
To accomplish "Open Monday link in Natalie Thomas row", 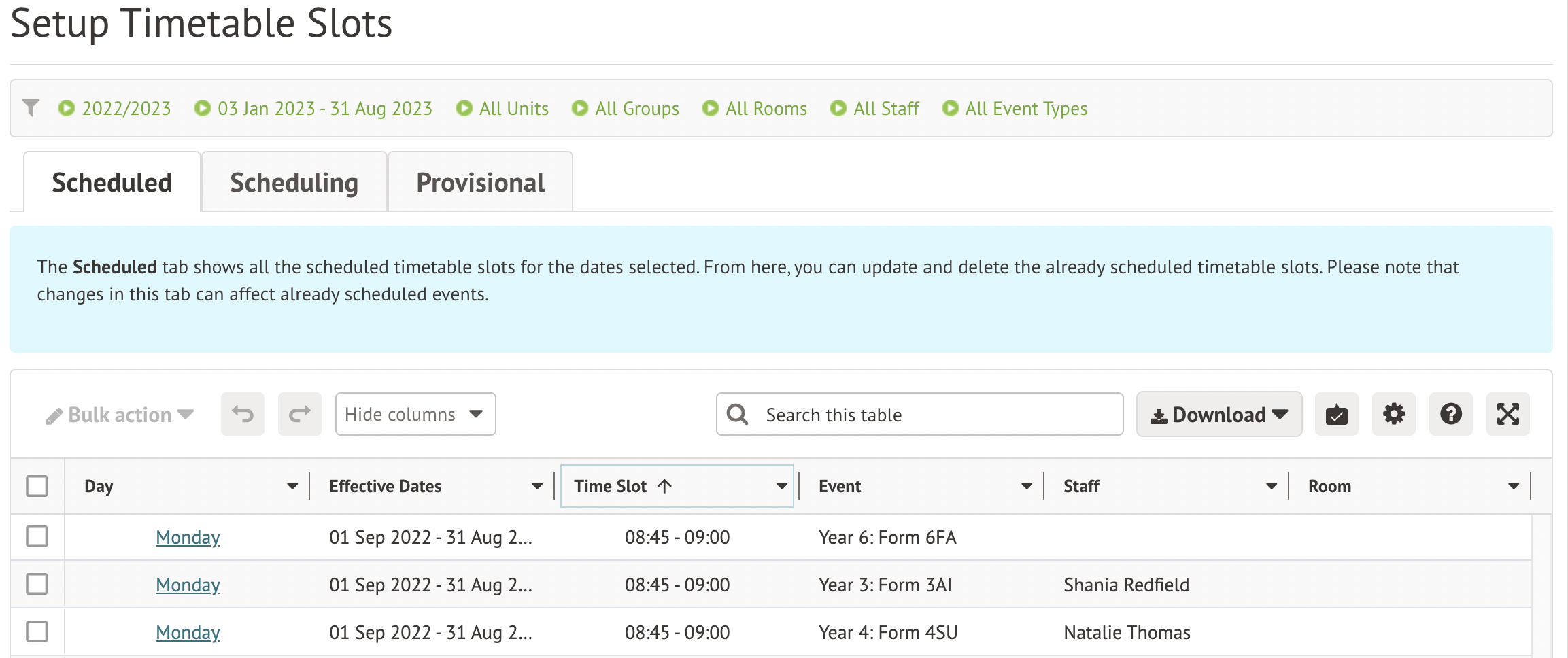I will tap(188, 632).
